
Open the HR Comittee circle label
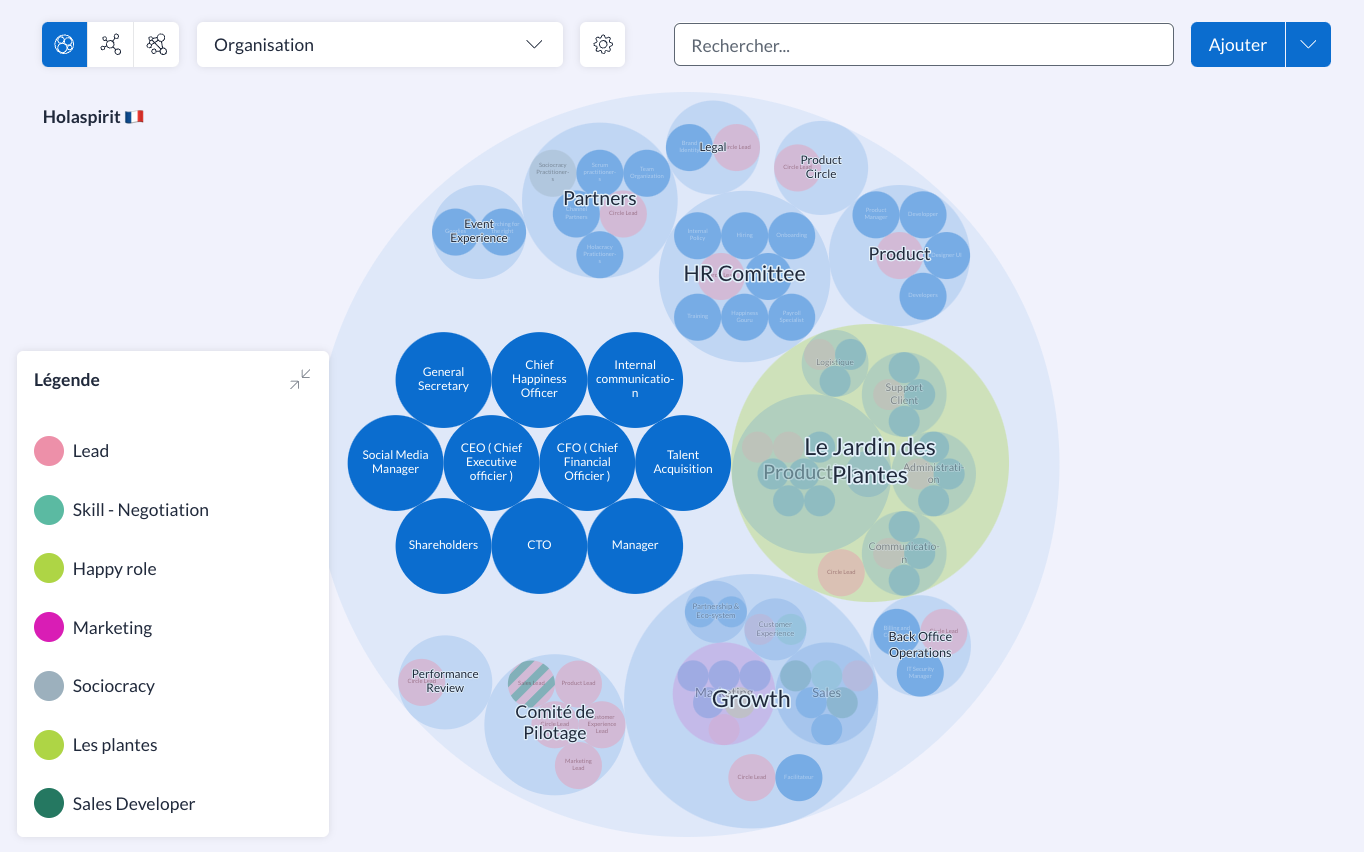pos(744,274)
